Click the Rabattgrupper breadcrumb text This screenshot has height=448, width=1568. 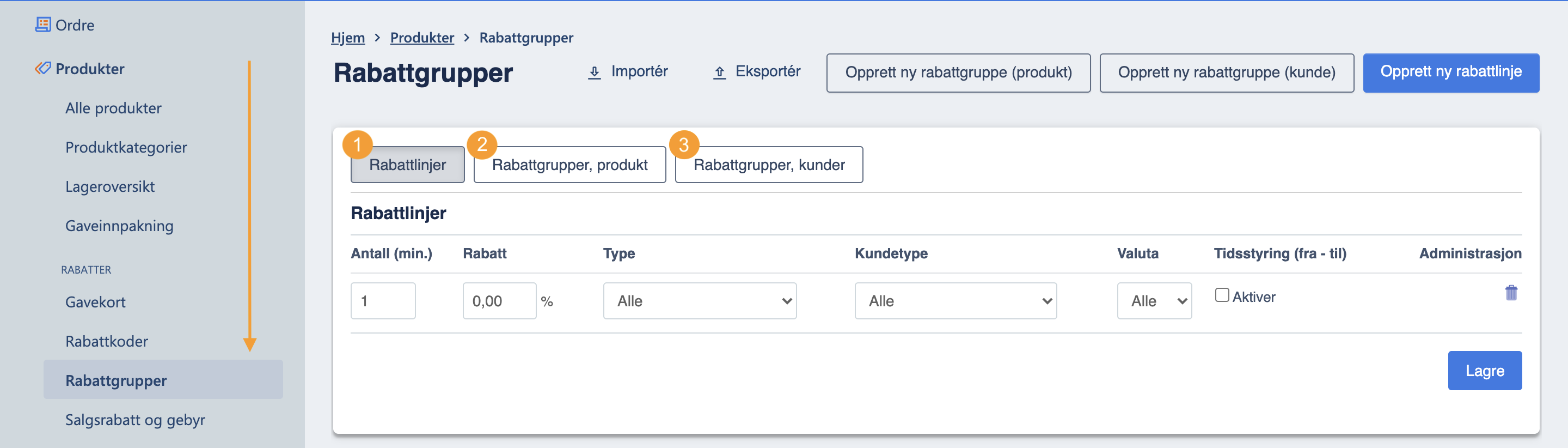click(x=526, y=38)
